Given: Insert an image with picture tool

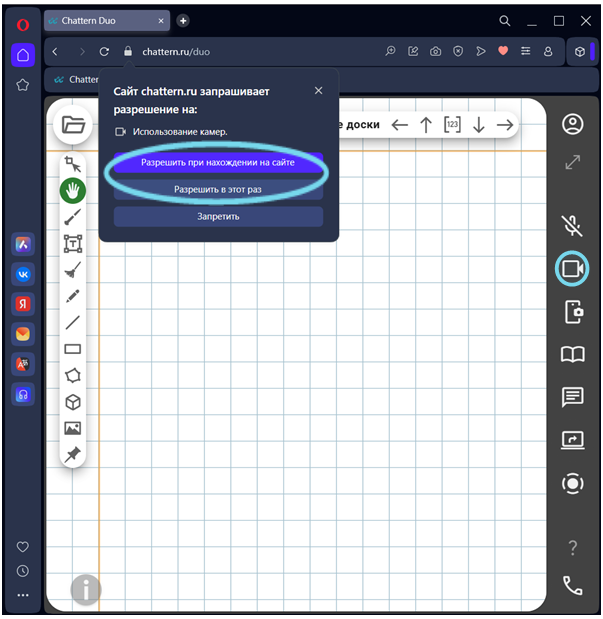Looking at the screenshot, I should pos(72,428).
